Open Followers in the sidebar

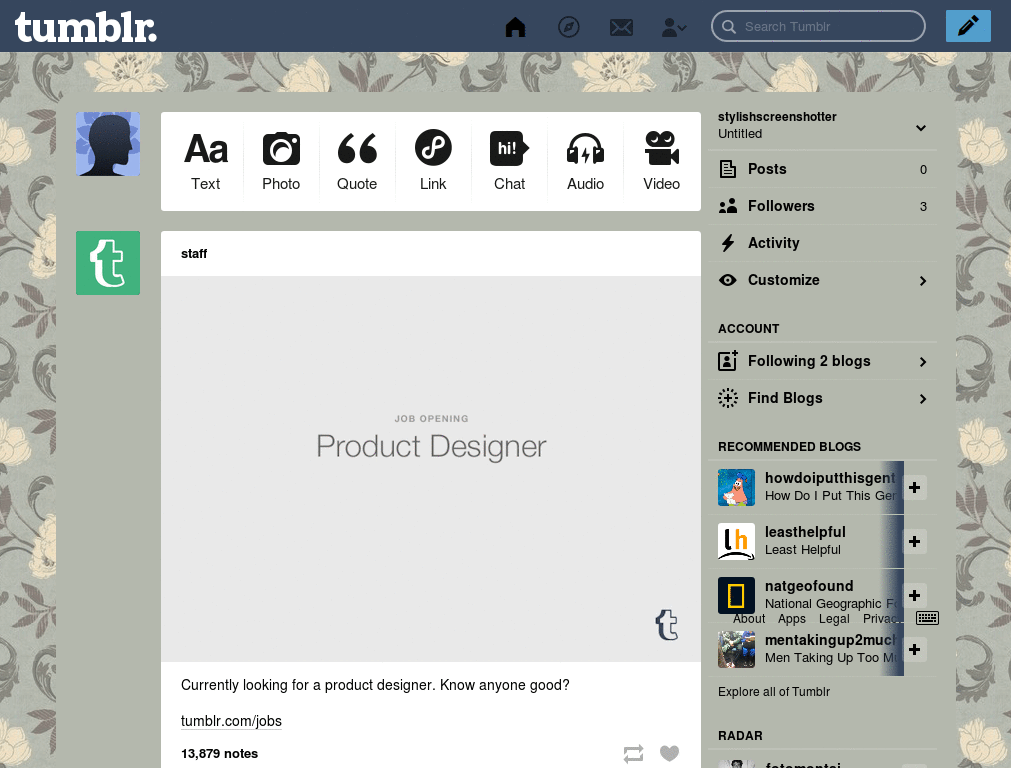(x=823, y=206)
